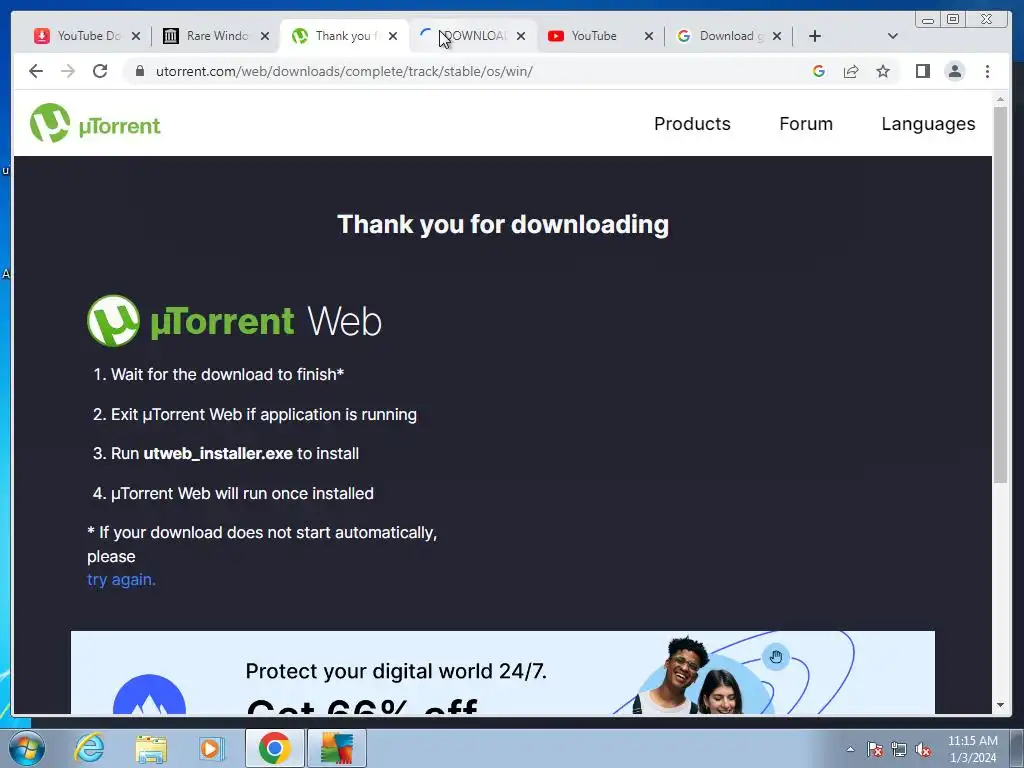
Task: Open the Windows Start menu
Action: coord(26,748)
